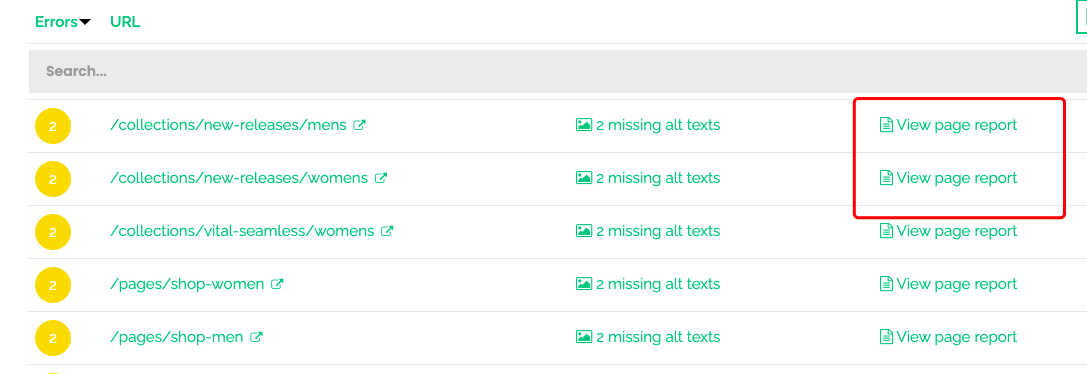The height and width of the screenshot is (374, 1087).
Task: Click document icon on first View page report
Action: click(x=886, y=125)
